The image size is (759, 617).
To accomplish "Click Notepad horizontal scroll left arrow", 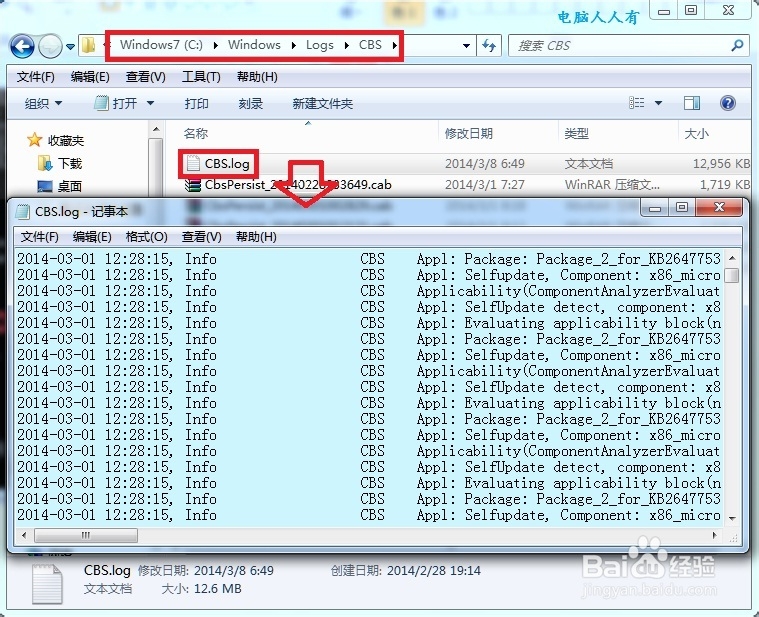I will 24,535.
